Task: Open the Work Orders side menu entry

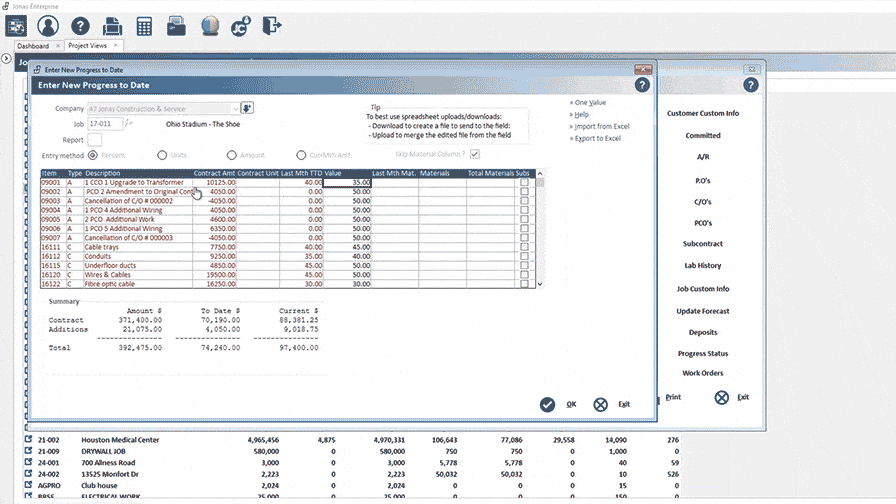Action: pos(703,373)
